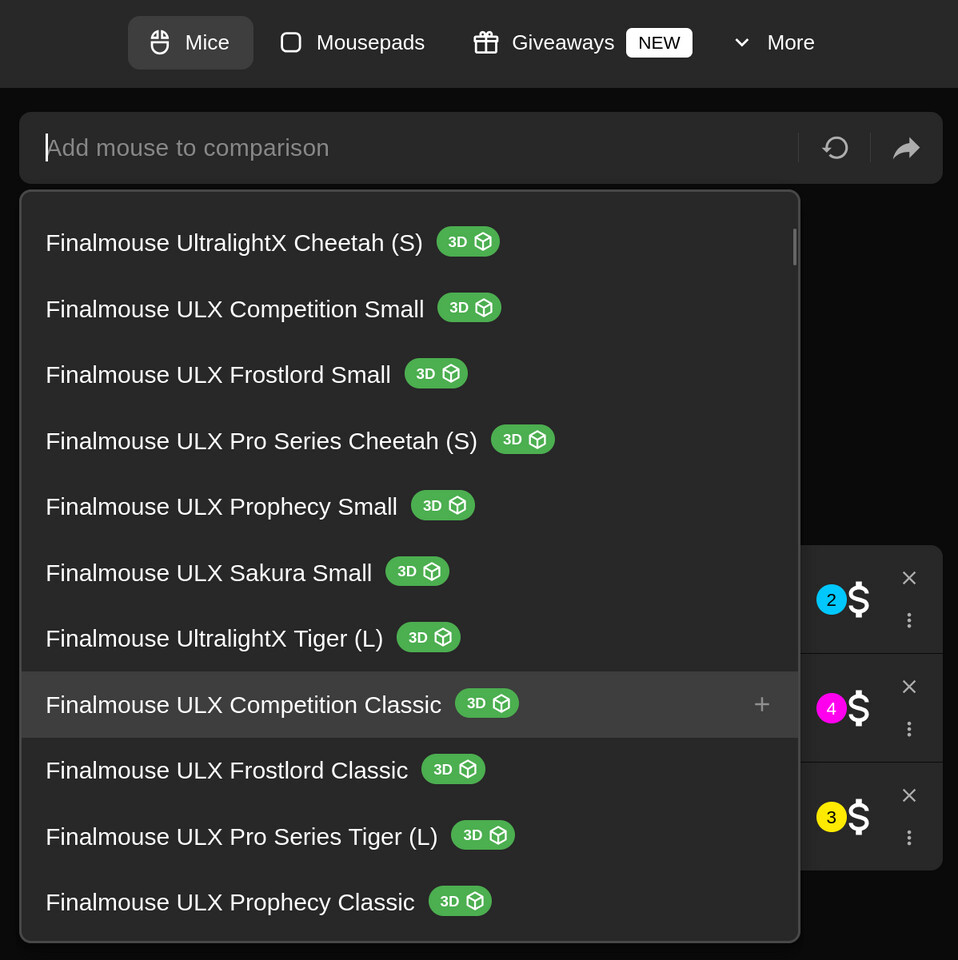This screenshot has height=960, width=958.
Task: Select Finalmouse ULX Prophecy Small
Action: (x=221, y=506)
